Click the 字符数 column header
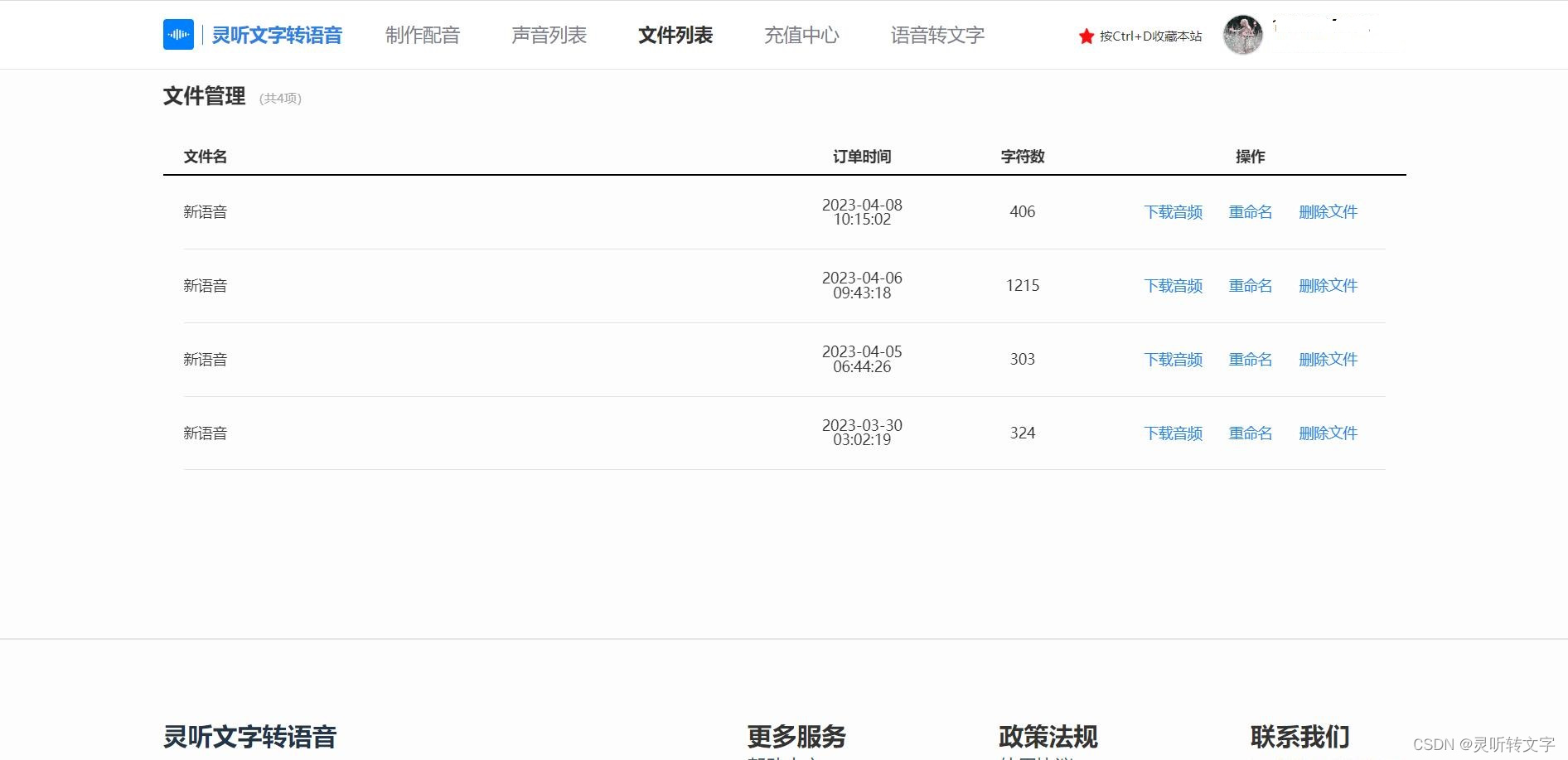This screenshot has width=1568, height=760. tap(1023, 157)
